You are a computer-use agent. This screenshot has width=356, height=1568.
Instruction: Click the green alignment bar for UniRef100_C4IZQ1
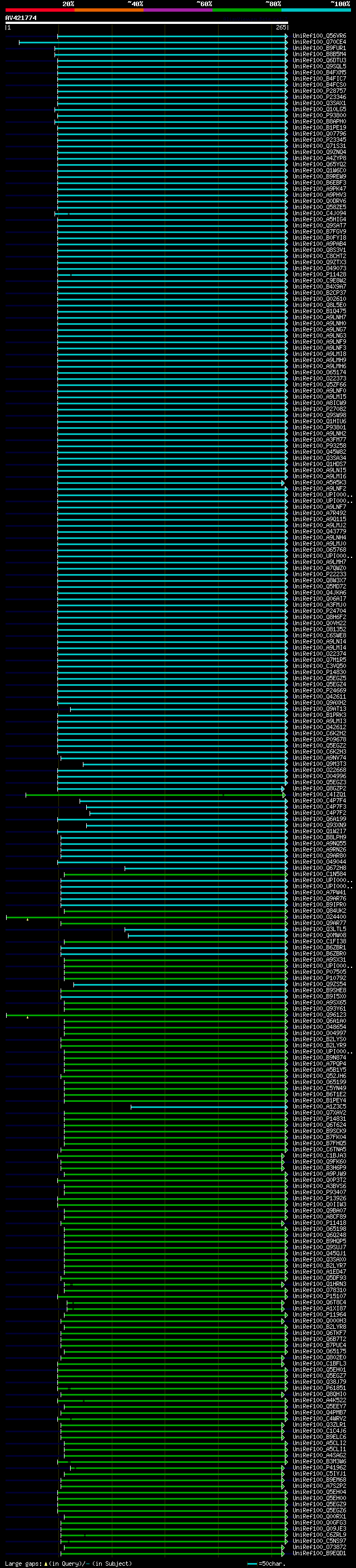pos(155,794)
